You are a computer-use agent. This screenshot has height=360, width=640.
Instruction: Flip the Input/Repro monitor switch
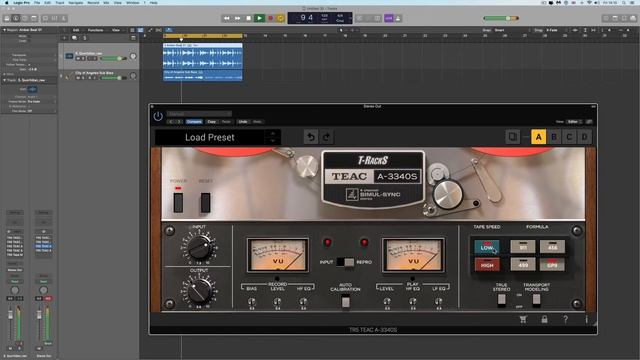(345, 262)
